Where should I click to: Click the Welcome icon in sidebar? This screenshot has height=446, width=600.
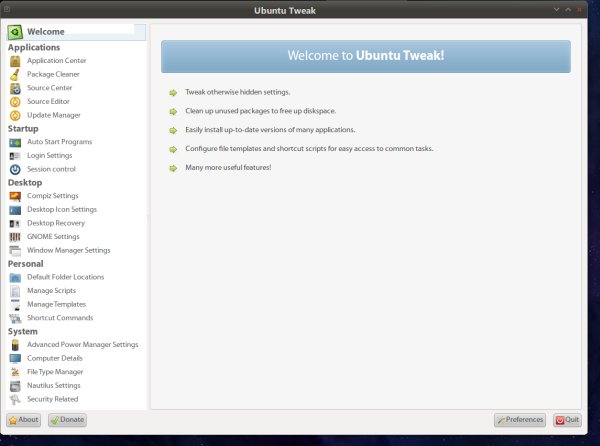tap(15, 32)
